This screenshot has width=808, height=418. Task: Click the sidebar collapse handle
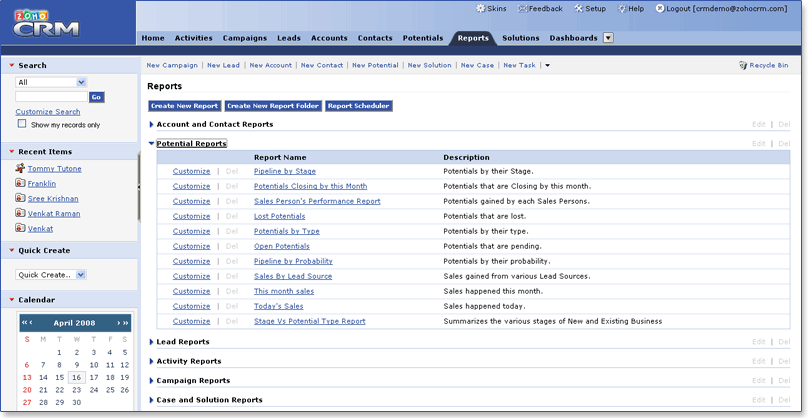(x=139, y=188)
